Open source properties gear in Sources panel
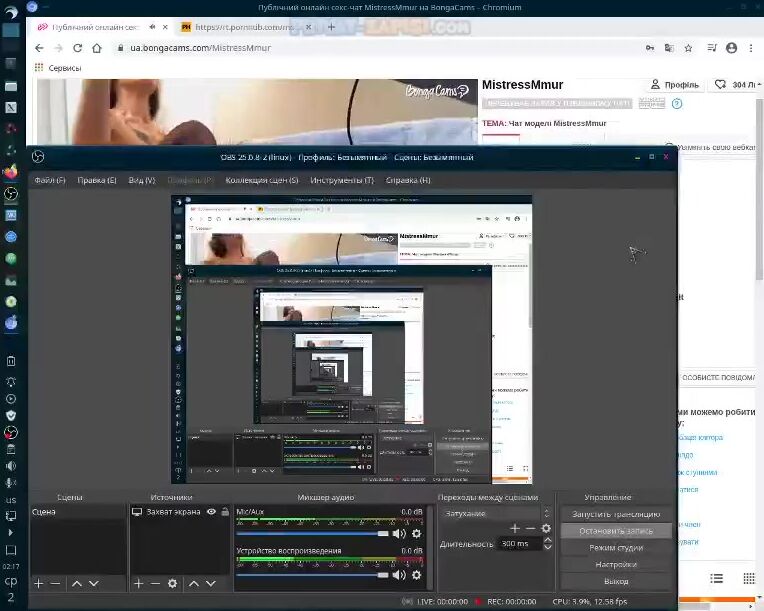The image size is (764, 611). tap(173, 583)
